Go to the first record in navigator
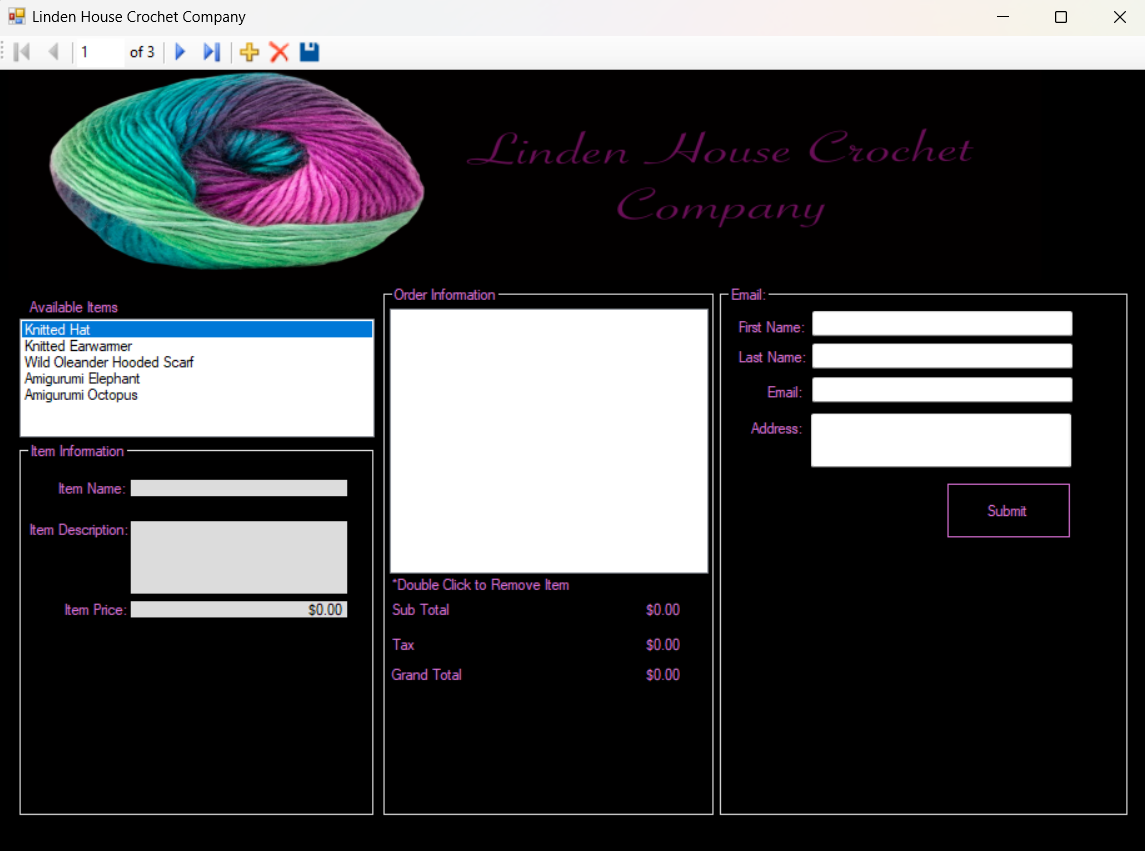Viewport: 1145px width, 851px height. (x=22, y=52)
